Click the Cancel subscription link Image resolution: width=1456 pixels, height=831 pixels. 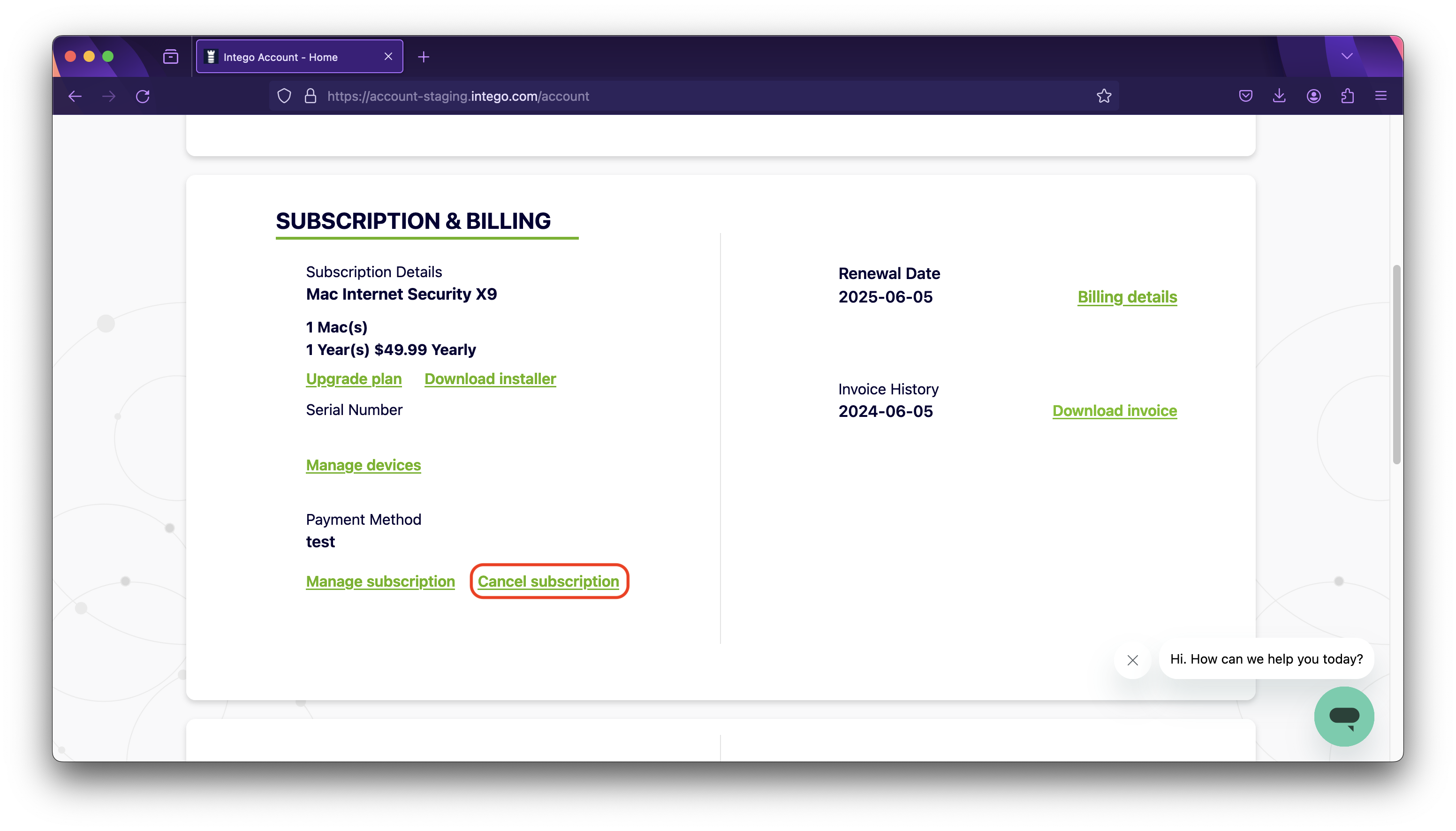(x=548, y=582)
